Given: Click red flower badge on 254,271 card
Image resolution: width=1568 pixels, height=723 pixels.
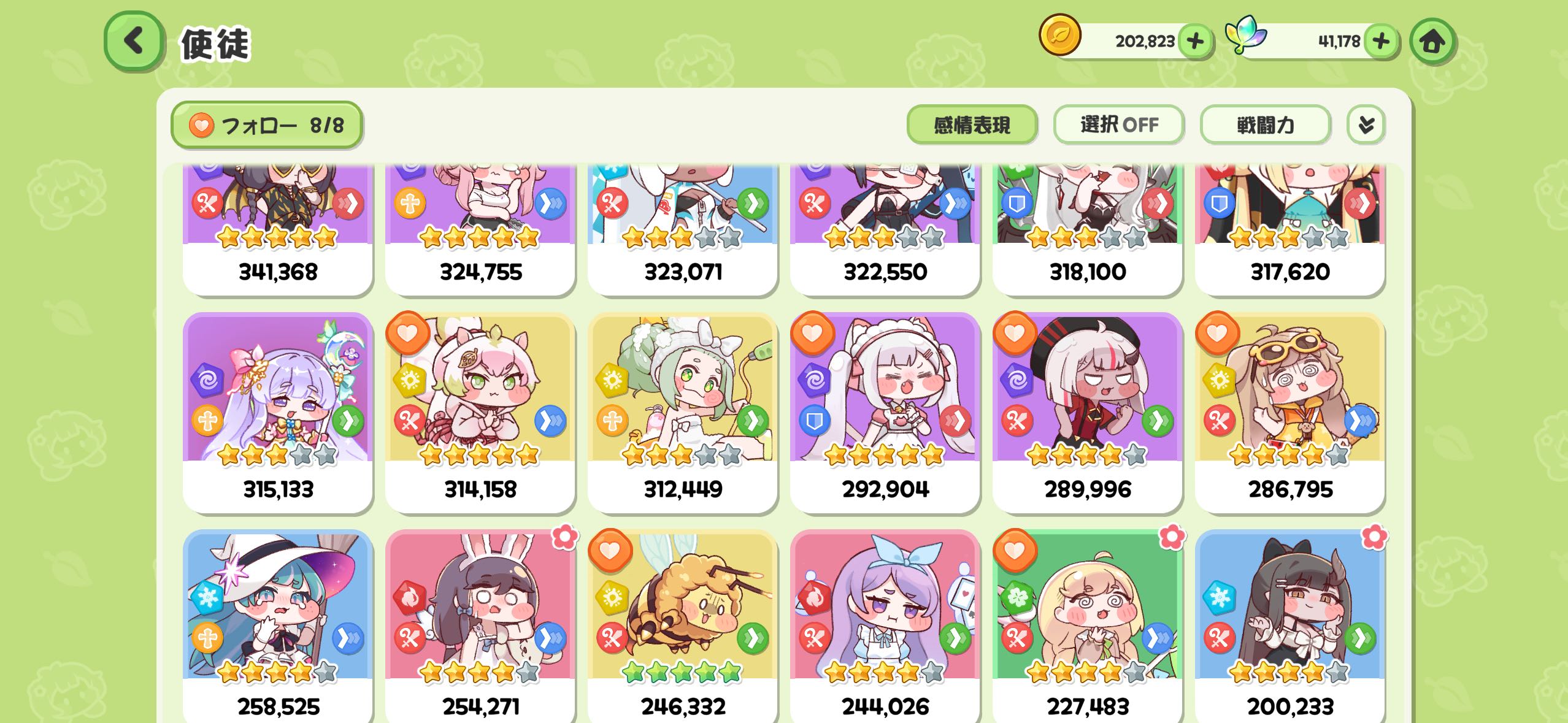Looking at the screenshot, I should pos(565,537).
